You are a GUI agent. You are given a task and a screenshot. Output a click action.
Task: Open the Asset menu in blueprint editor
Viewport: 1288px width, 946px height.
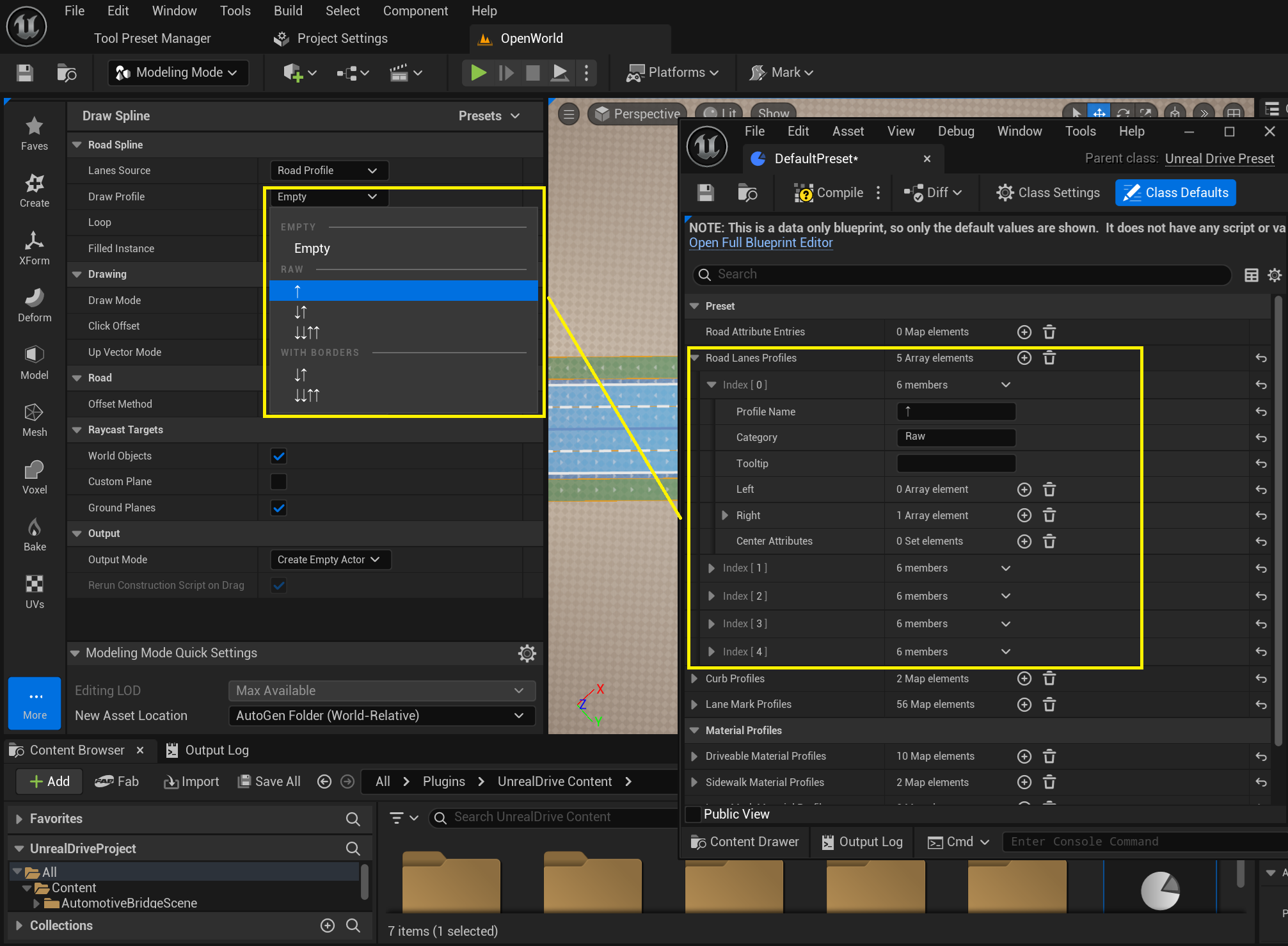click(848, 131)
